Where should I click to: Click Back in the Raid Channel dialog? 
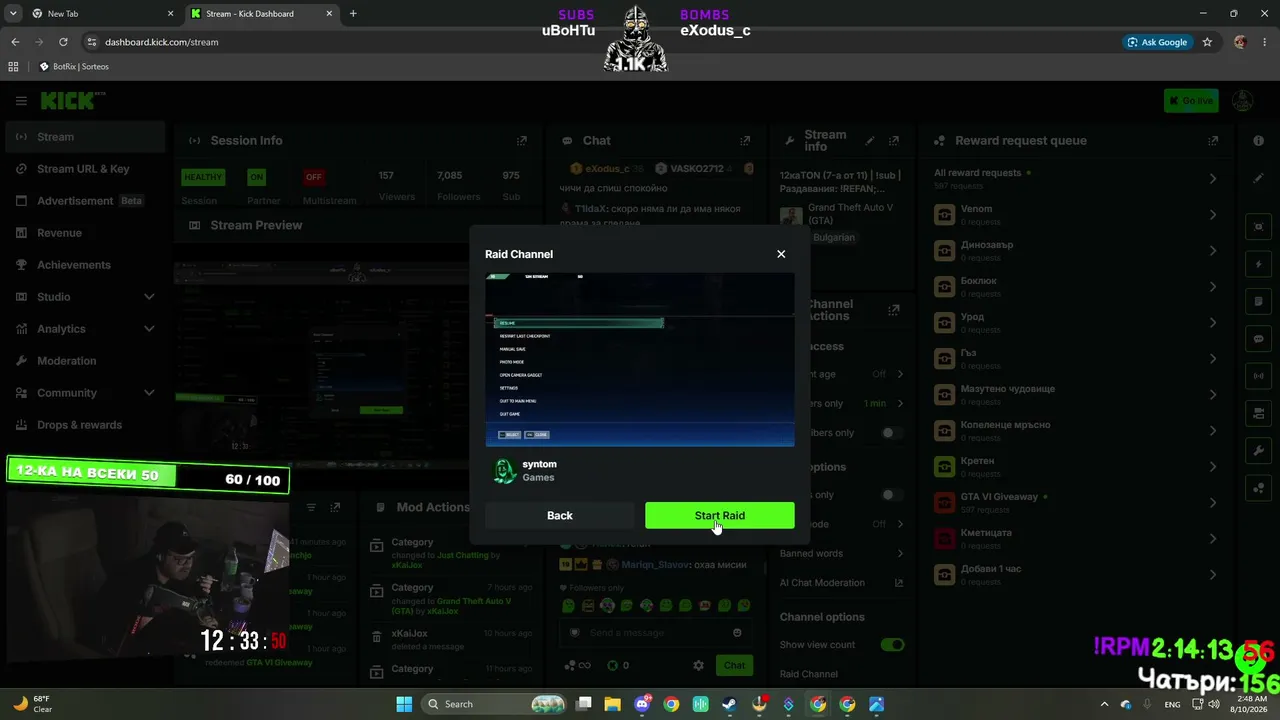(560, 515)
